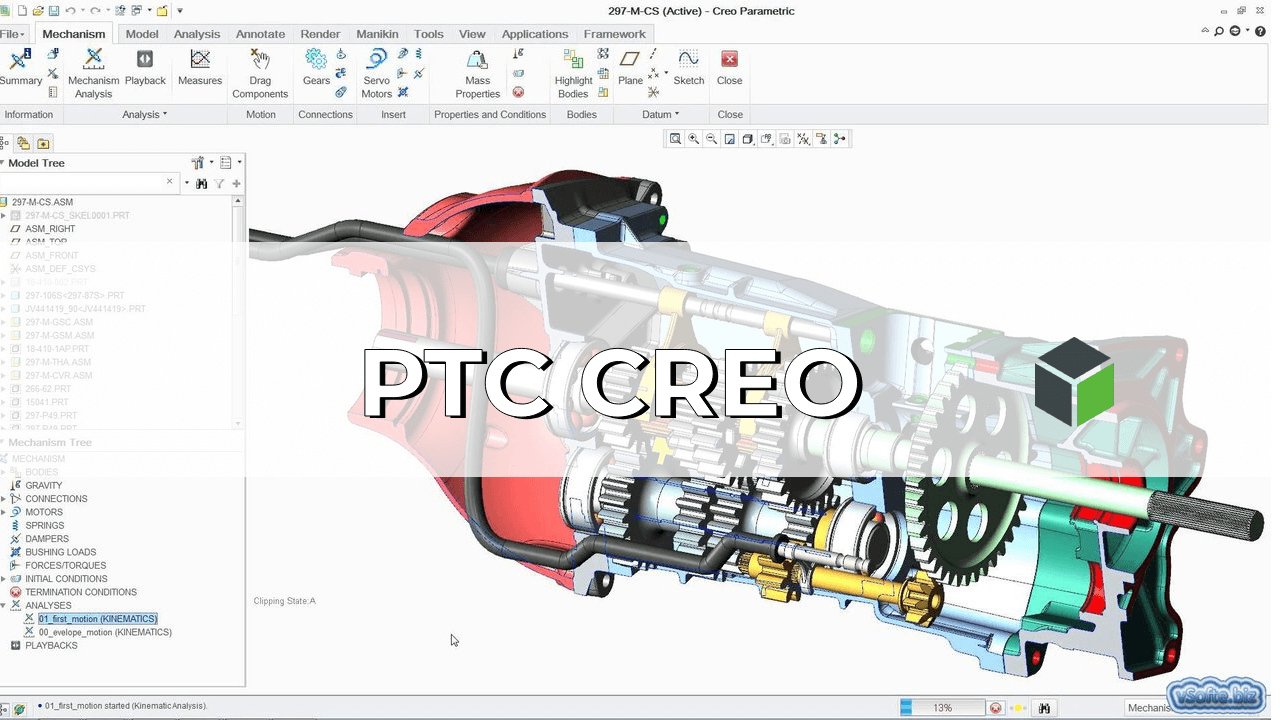Select 00_evelope_motion analysis in tree
Screen dimensions: 1280x720
(x=105, y=632)
